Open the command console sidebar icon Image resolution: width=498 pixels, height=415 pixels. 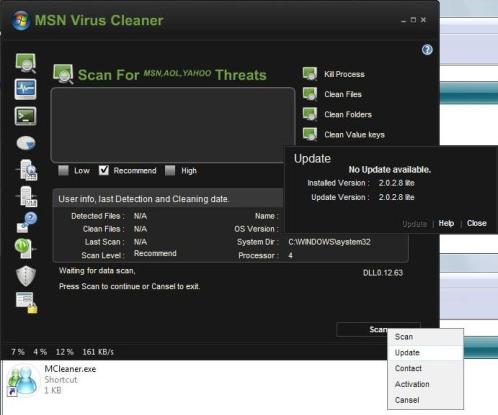click(26, 116)
